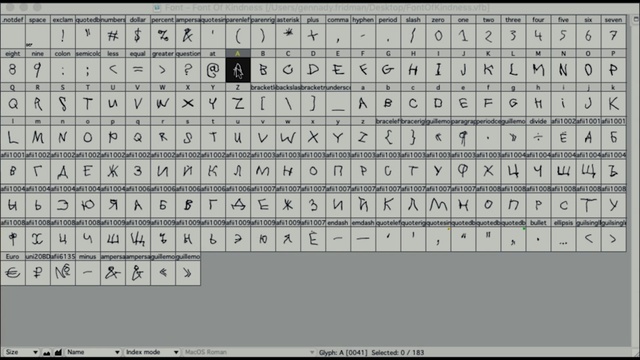Select the highlighted uppercase A glyph cell
Screen dimensions: 640x360
(238, 66)
